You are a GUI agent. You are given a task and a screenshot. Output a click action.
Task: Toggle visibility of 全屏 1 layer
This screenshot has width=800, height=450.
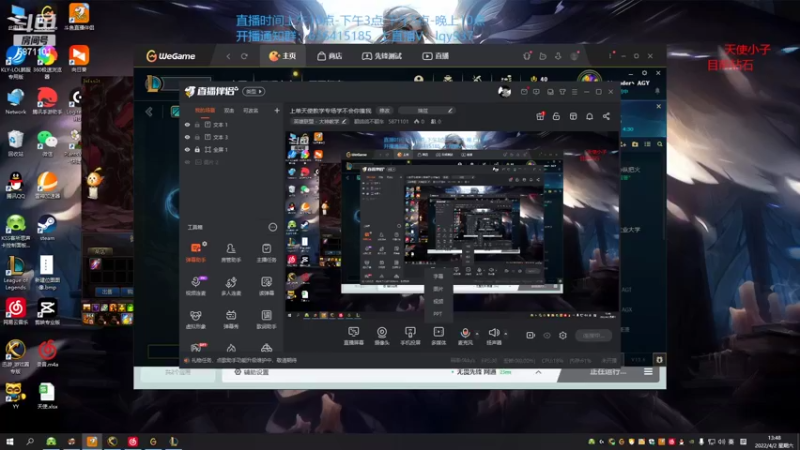pyautogui.click(x=187, y=149)
